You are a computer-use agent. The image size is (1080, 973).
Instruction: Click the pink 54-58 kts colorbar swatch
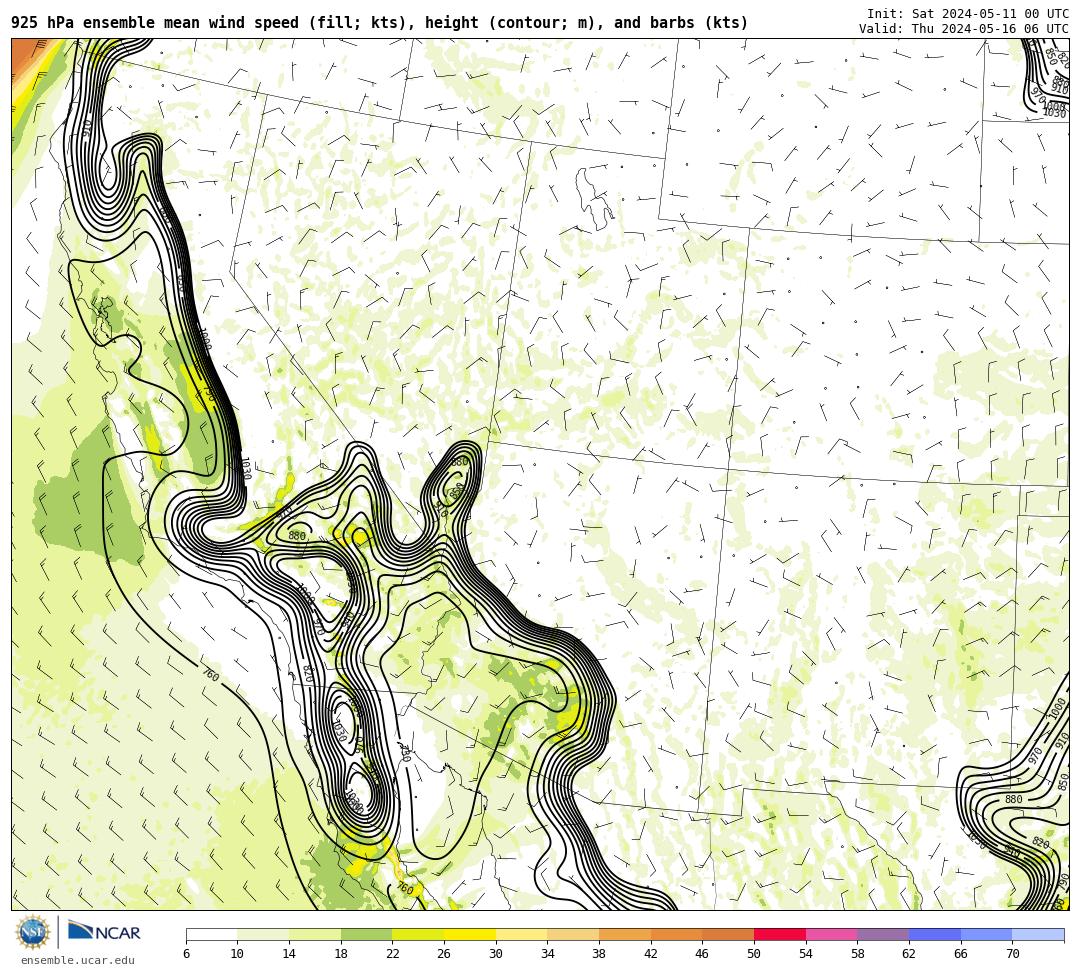coord(831,934)
